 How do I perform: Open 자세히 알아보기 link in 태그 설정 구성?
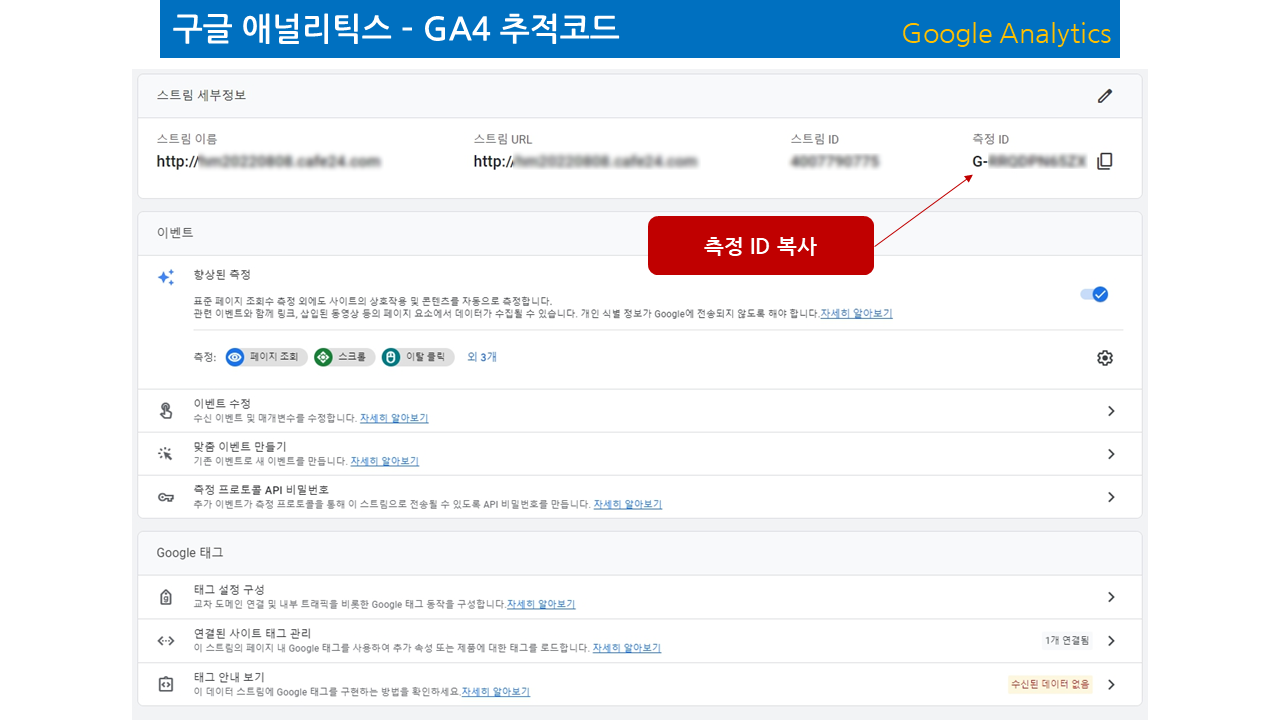coord(541,604)
